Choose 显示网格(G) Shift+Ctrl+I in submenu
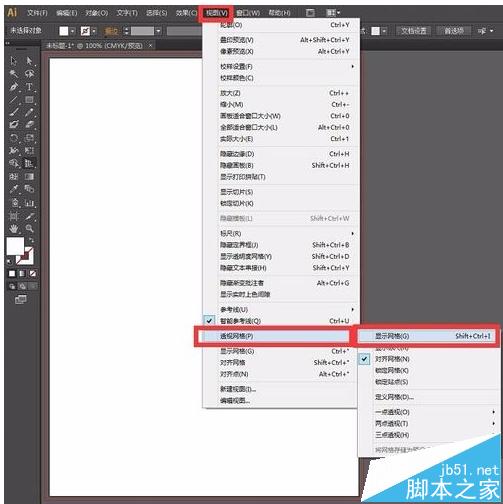 tap(428, 336)
